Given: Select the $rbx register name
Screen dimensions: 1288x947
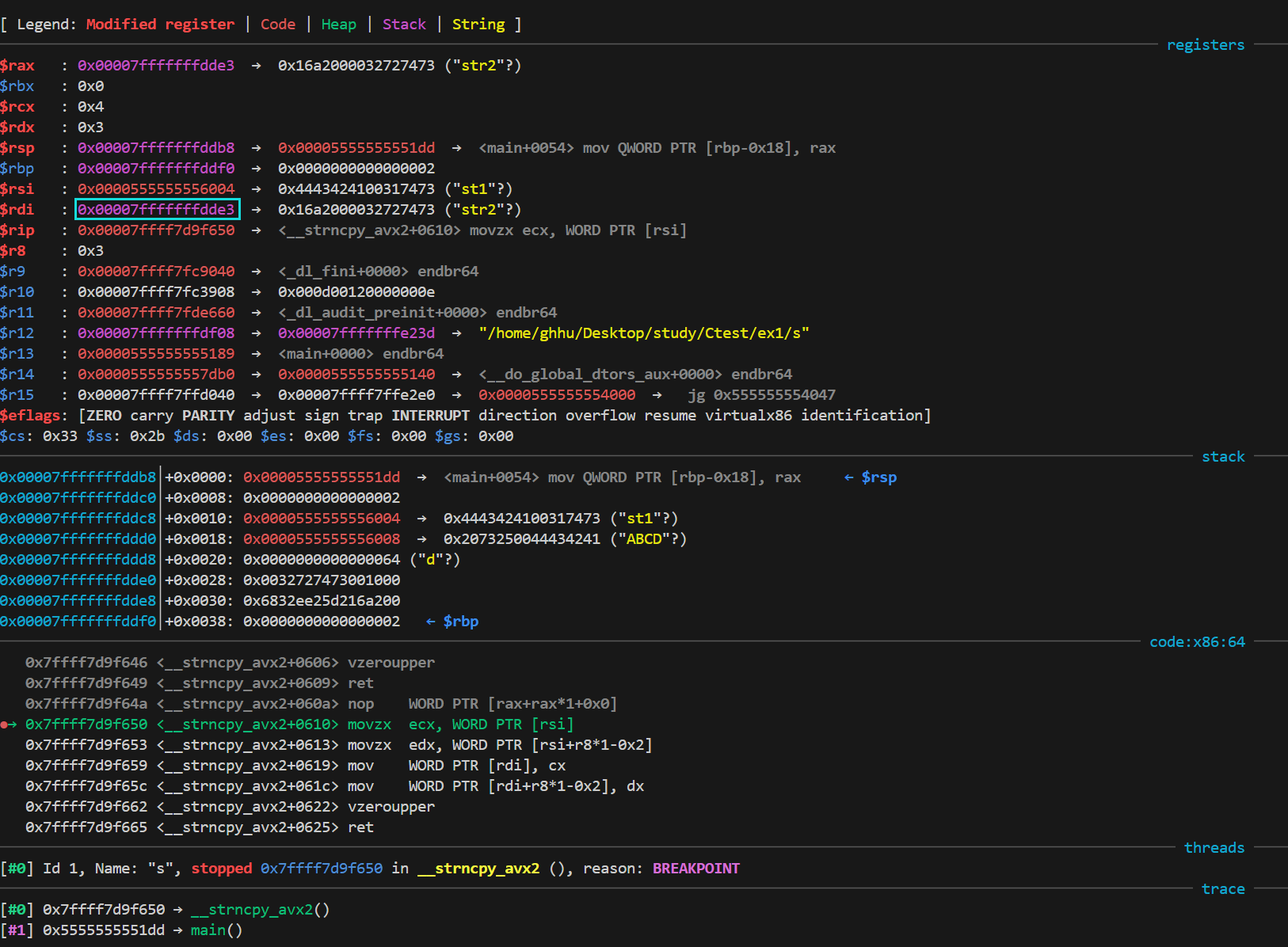Looking at the screenshot, I should (17, 86).
